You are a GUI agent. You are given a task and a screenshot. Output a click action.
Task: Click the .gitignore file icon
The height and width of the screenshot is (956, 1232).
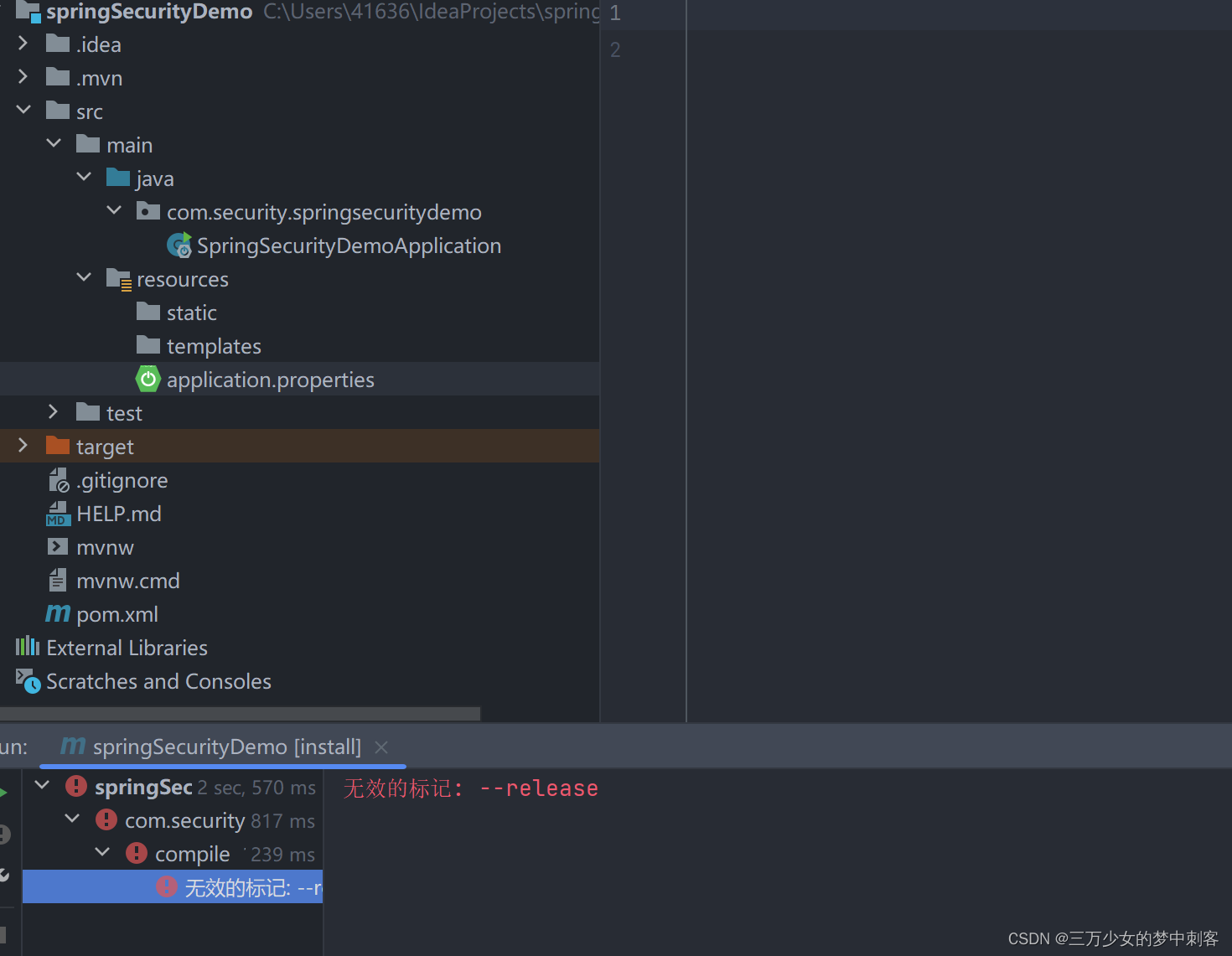[x=59, y=480]
